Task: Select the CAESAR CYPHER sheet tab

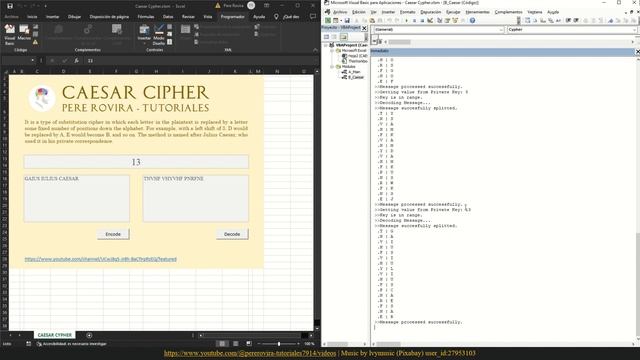Action: 55,335
